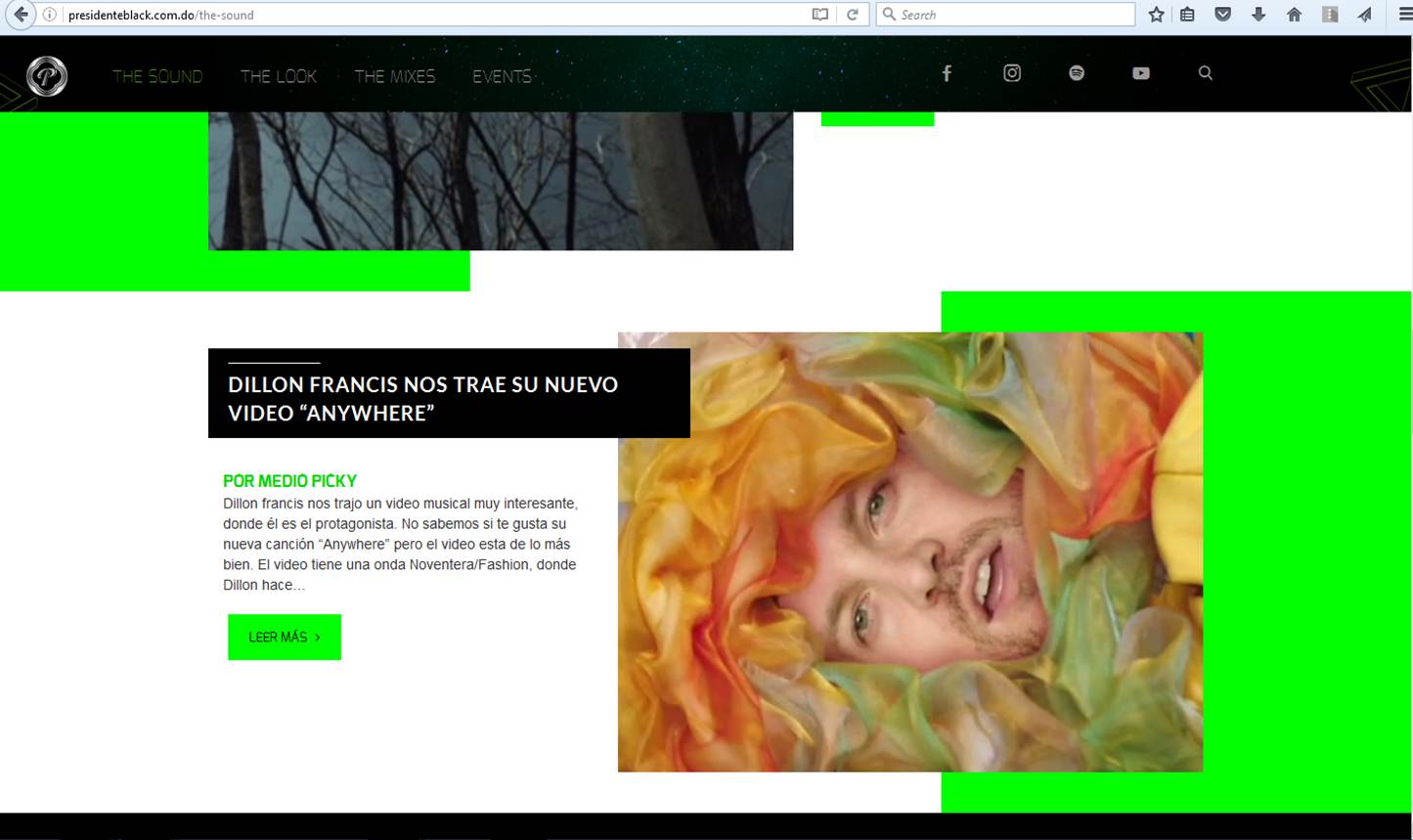Open the Dillon Francis video thumbnail

(x=910, y=552)
